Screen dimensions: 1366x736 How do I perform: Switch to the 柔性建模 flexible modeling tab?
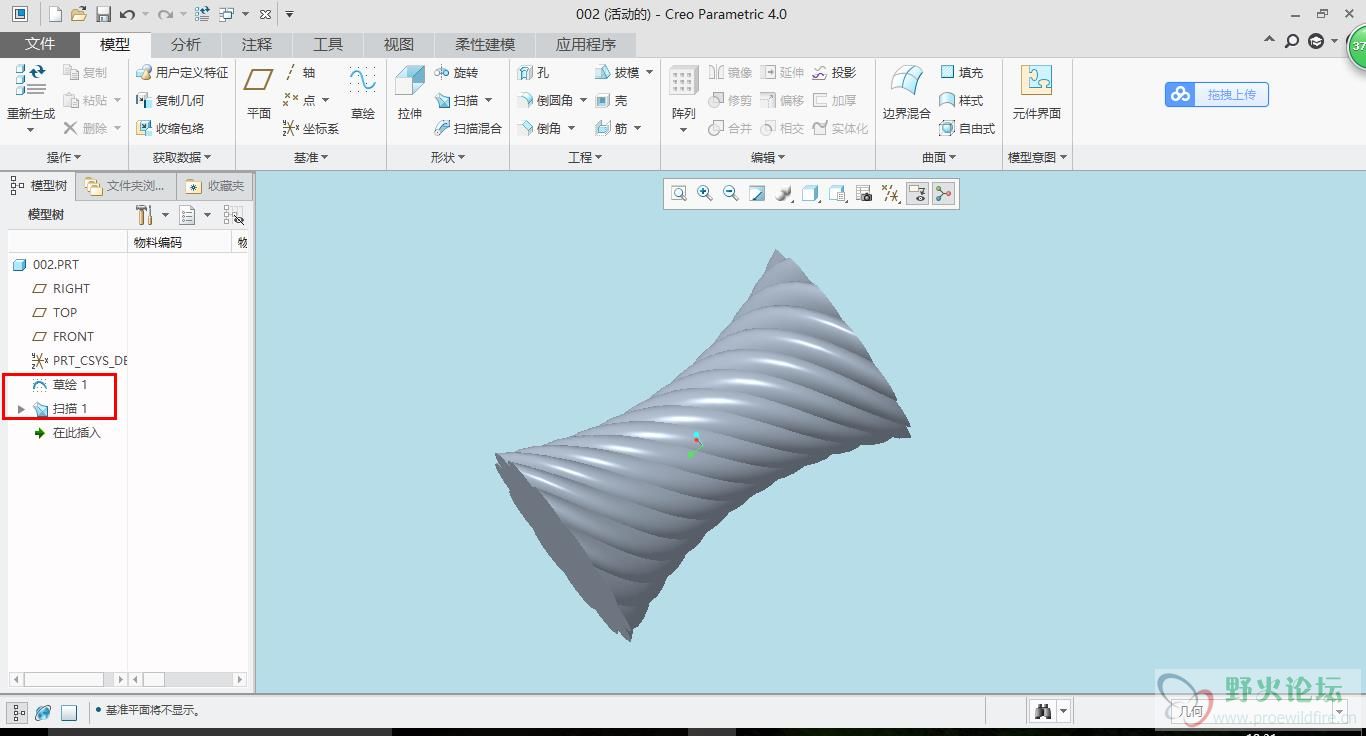click(x=485, y=44)
